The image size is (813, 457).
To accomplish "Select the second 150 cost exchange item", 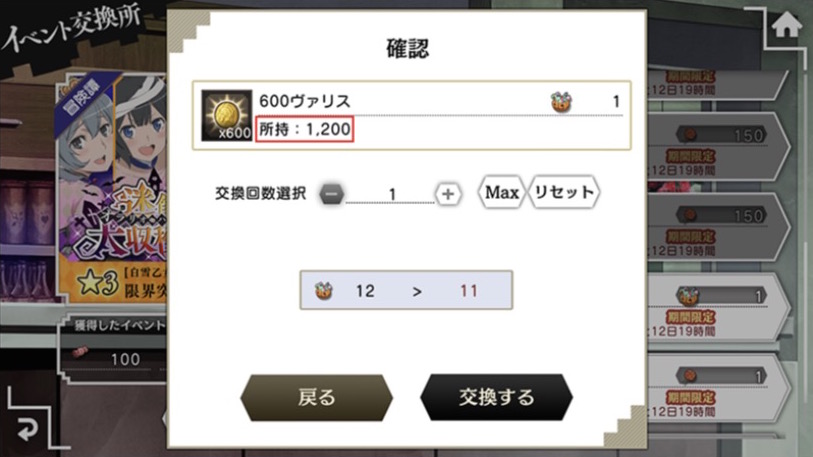I will coord(718,227).
